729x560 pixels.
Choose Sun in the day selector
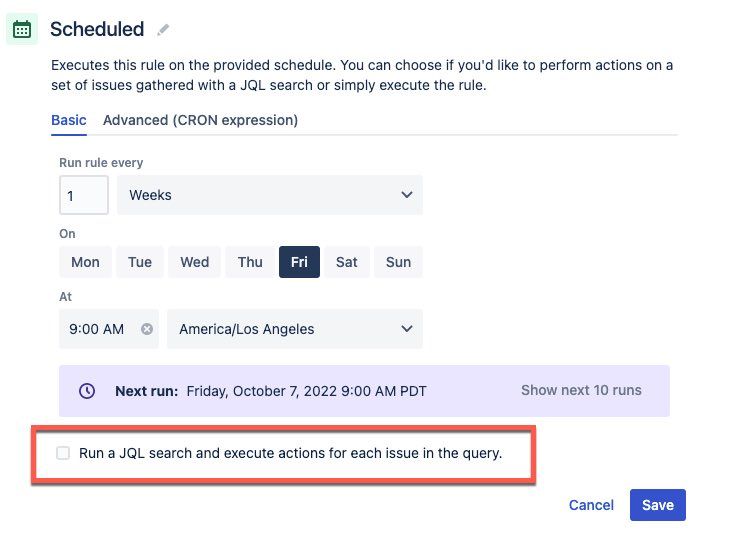point(398,262)
